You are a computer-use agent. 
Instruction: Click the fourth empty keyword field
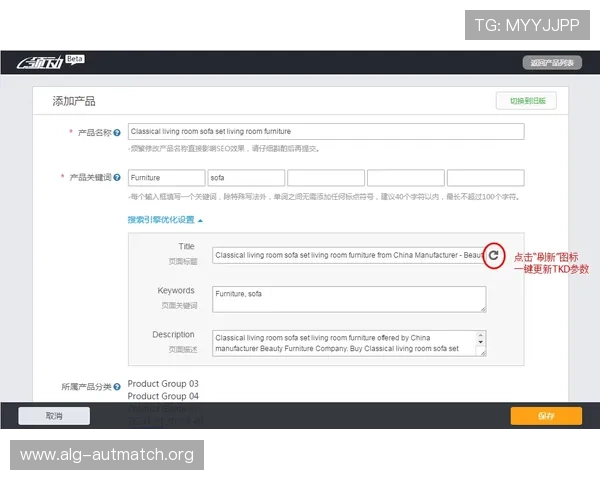click(x=406, y=178)
